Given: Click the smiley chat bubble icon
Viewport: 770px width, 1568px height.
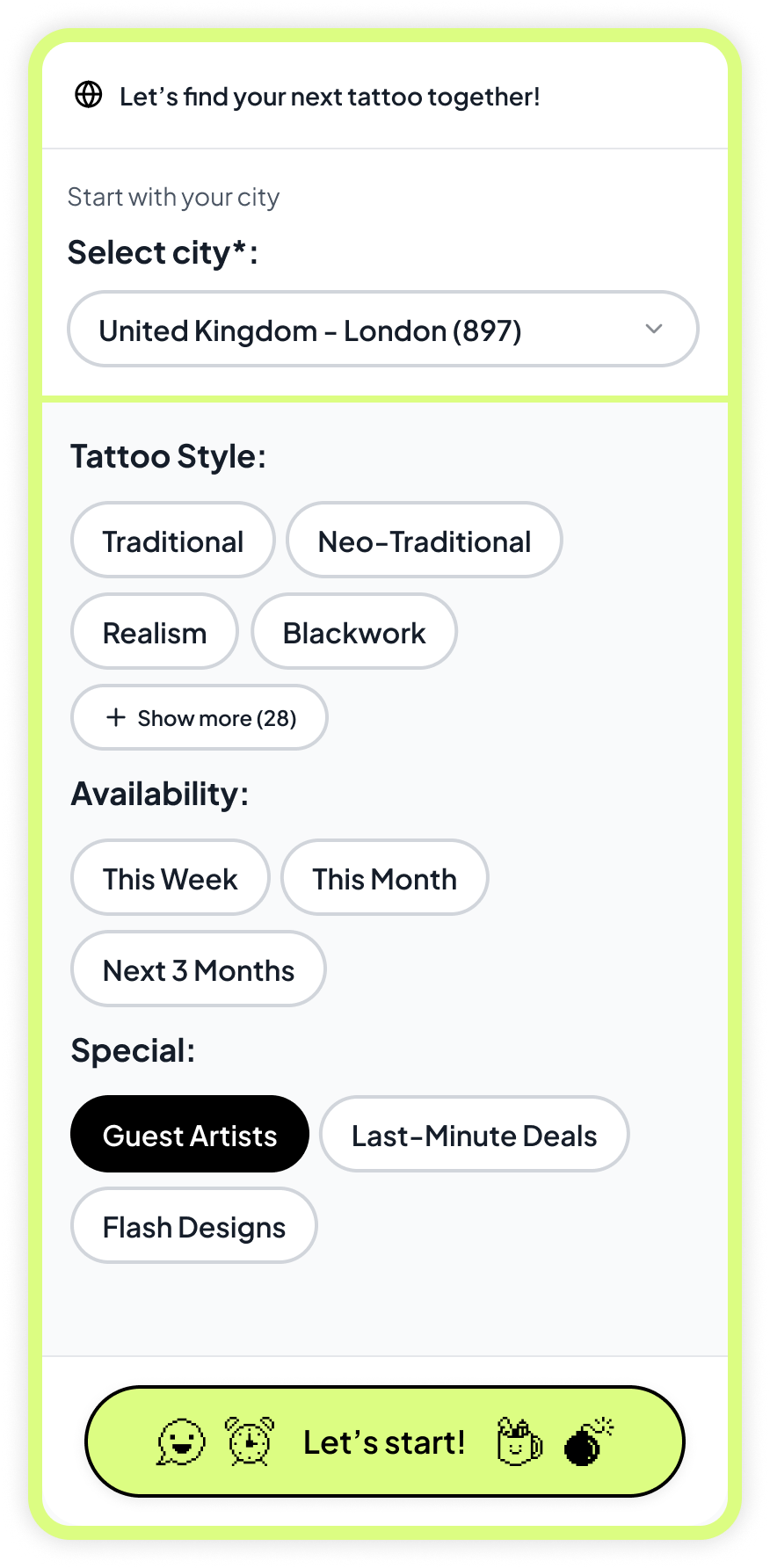Looking at the screenshot, I should (x=181, y=1442).
